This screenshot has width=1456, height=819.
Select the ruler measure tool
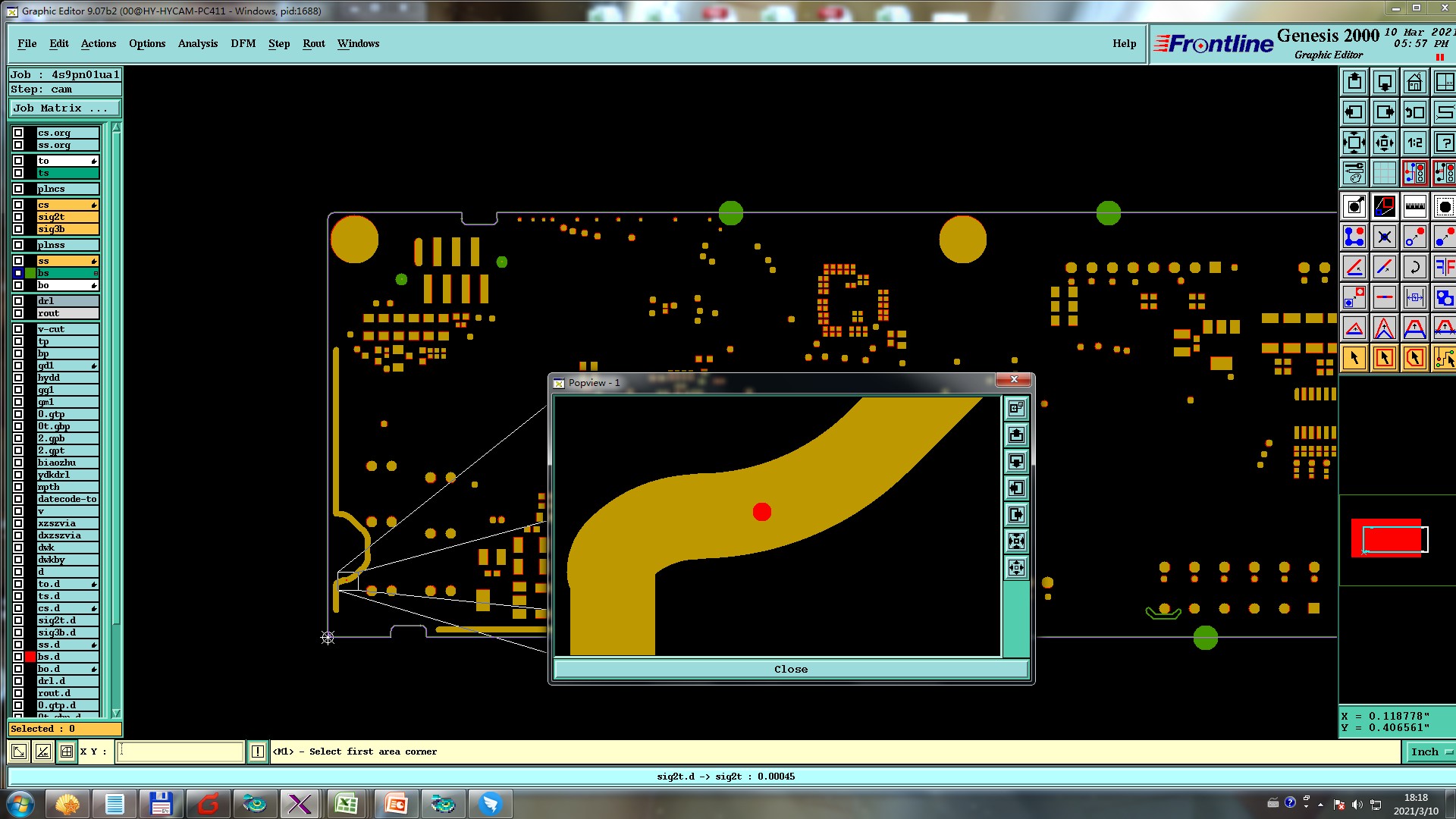coord(1414,206)
